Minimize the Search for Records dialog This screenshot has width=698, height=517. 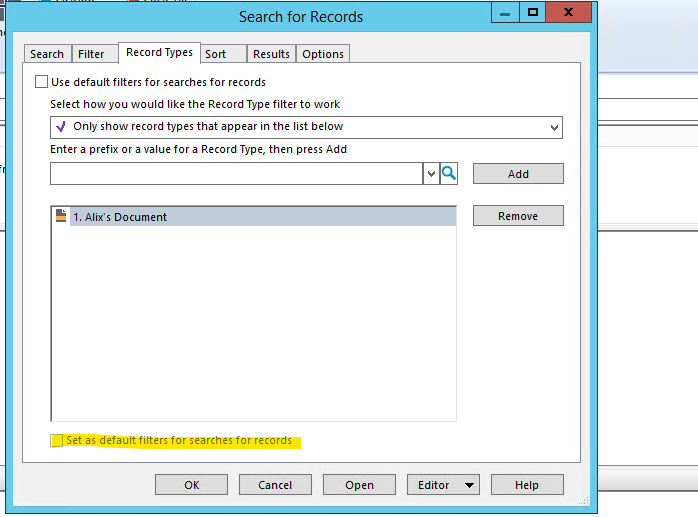click(505, 12)
